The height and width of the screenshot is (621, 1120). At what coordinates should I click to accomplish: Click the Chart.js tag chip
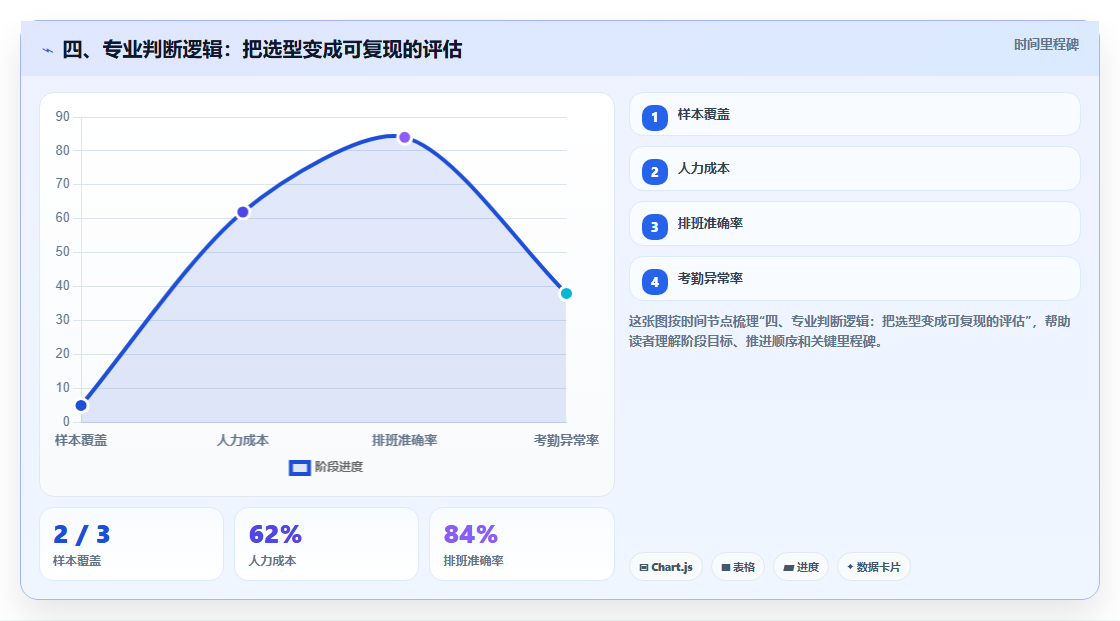point(666,567)
